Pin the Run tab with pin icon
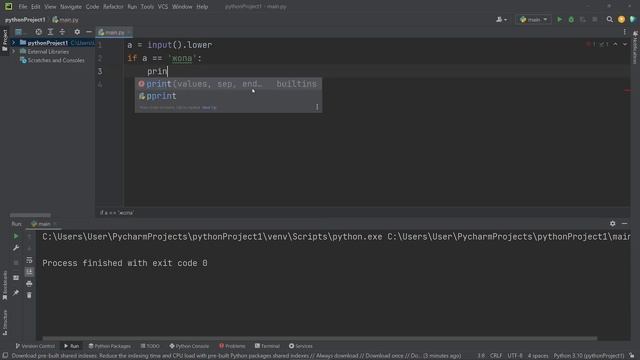The width and height of the screenshot is (640, 360). click(x=16, y=293)
